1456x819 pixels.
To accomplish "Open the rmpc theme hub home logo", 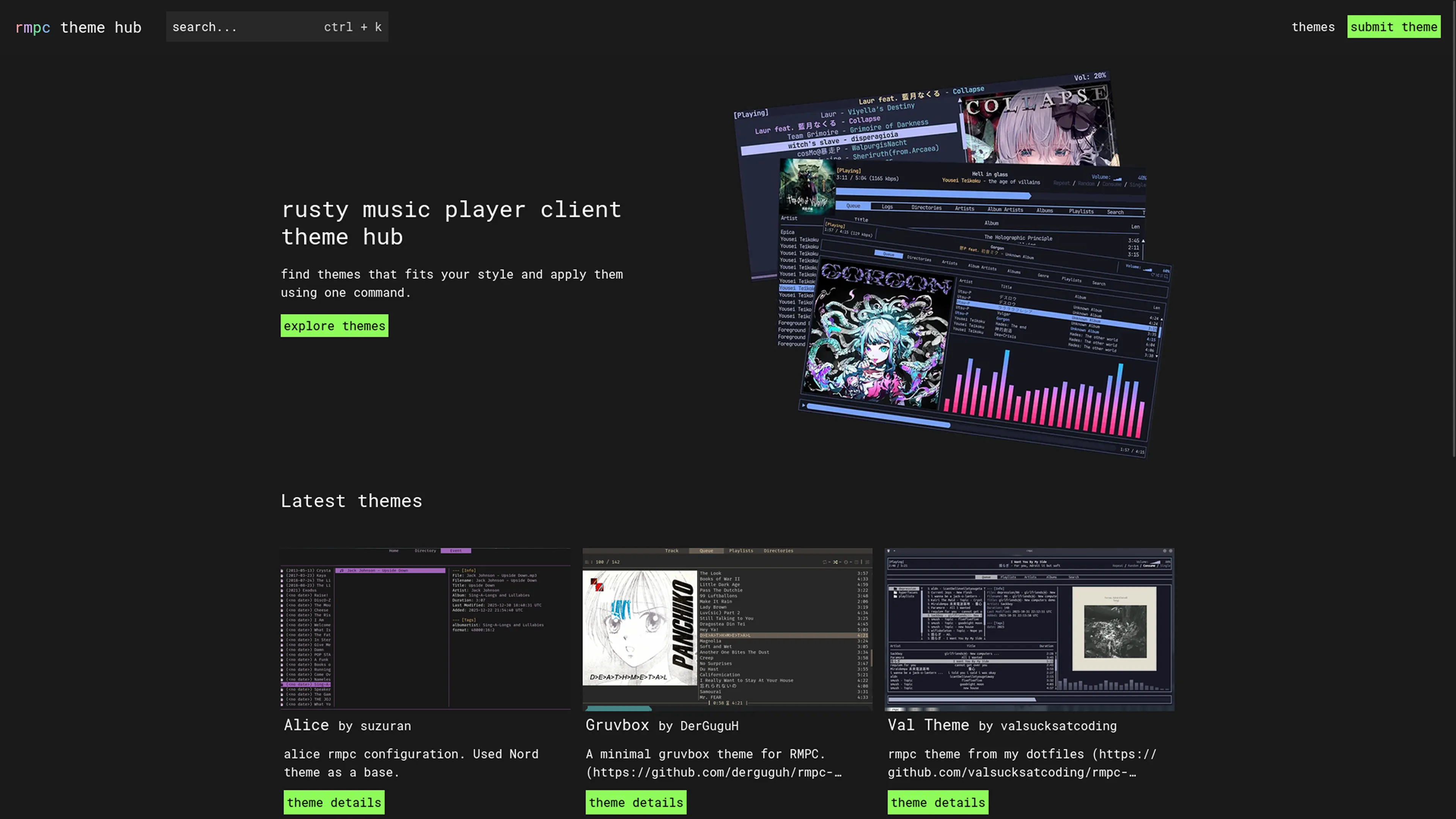I will click(x=78, y=27).
